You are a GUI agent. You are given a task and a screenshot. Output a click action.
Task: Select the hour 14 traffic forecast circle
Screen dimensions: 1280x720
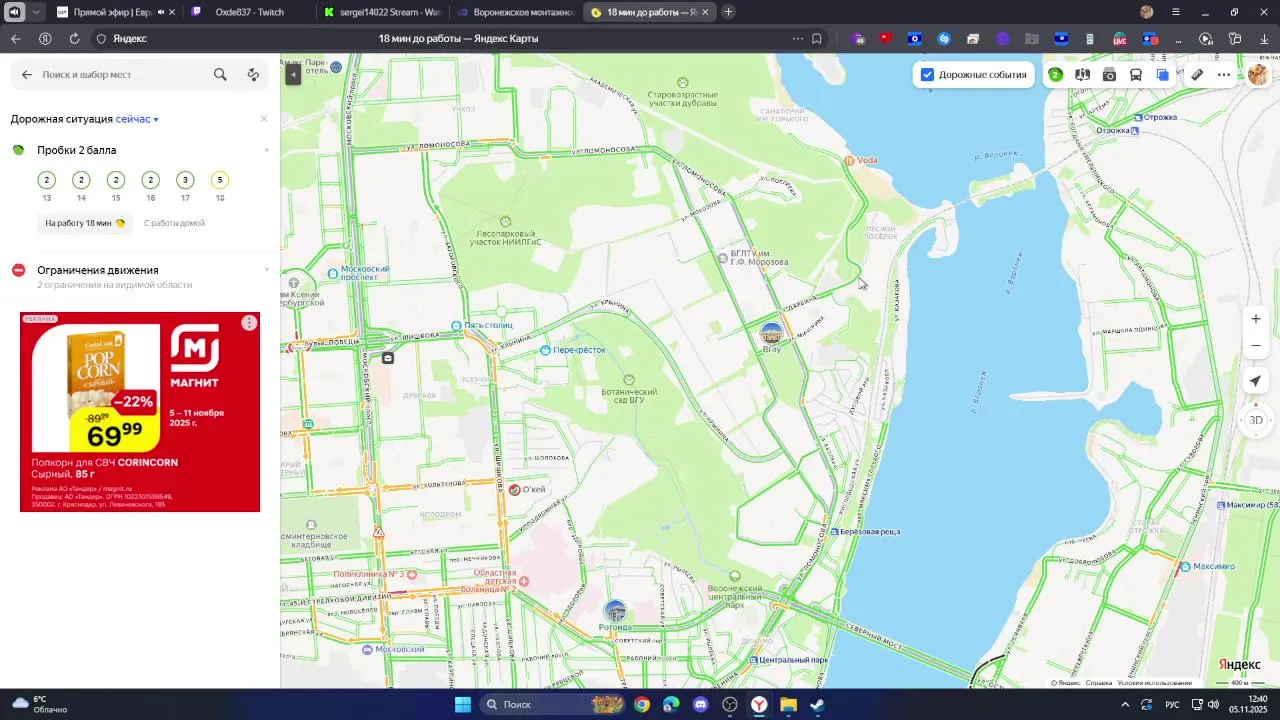tap(82, 180)
